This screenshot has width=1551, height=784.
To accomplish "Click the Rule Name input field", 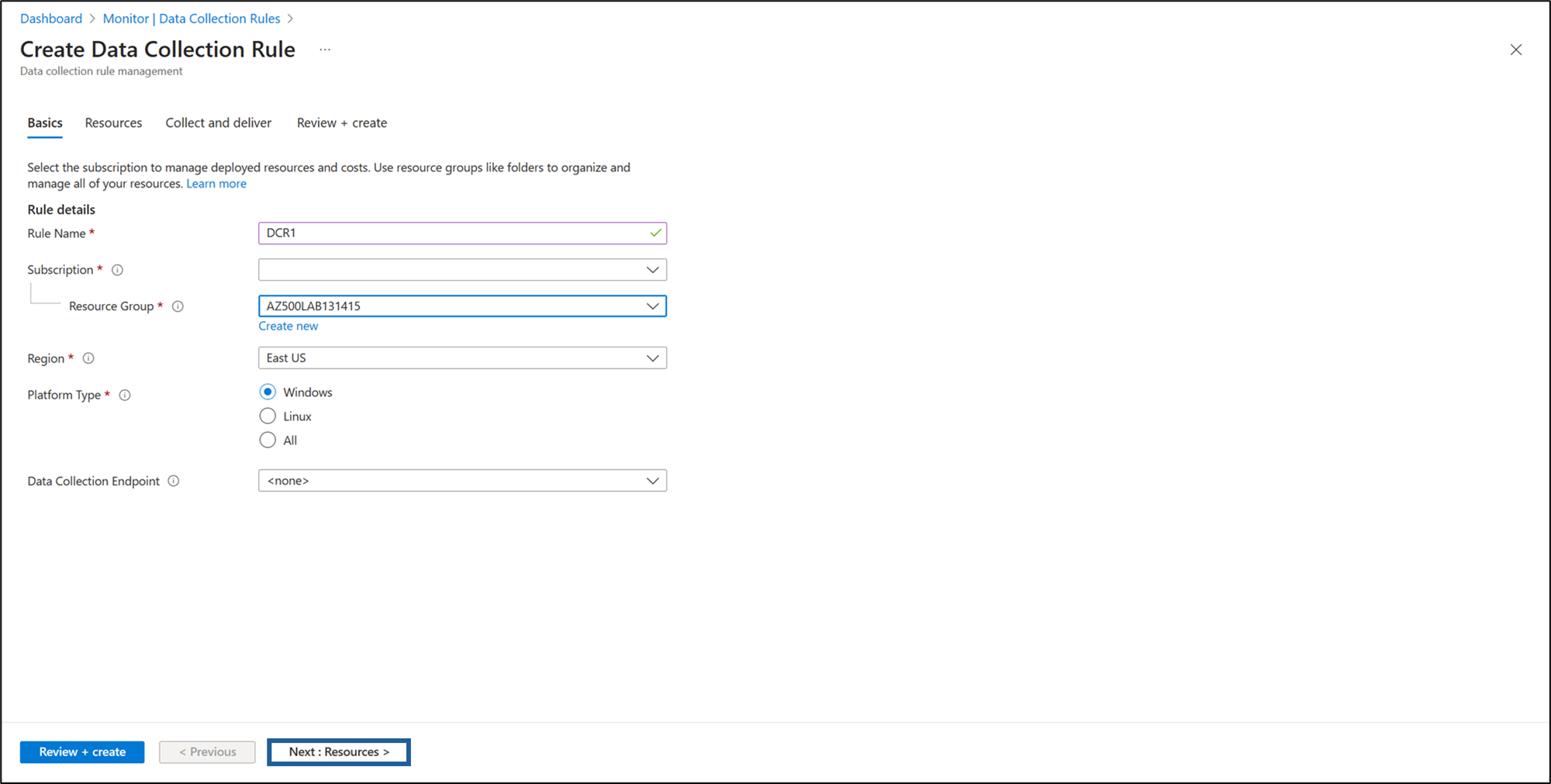I will click(454, 233).
